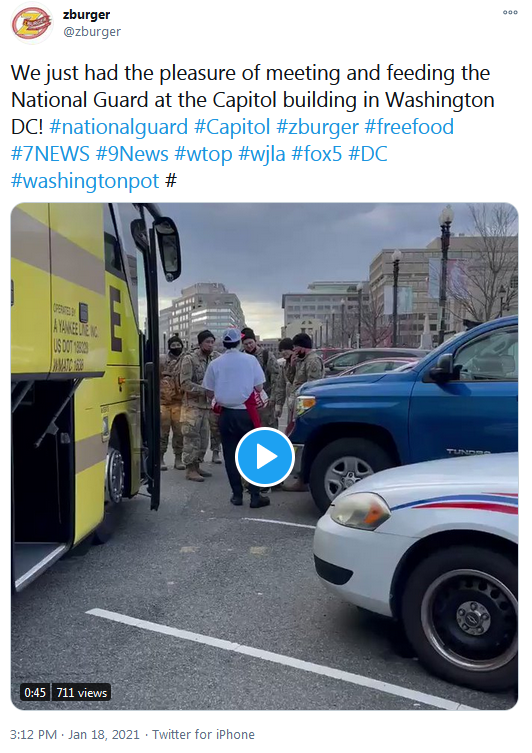
Task: Open the #wtop hashtag
Action: point(203,154)
